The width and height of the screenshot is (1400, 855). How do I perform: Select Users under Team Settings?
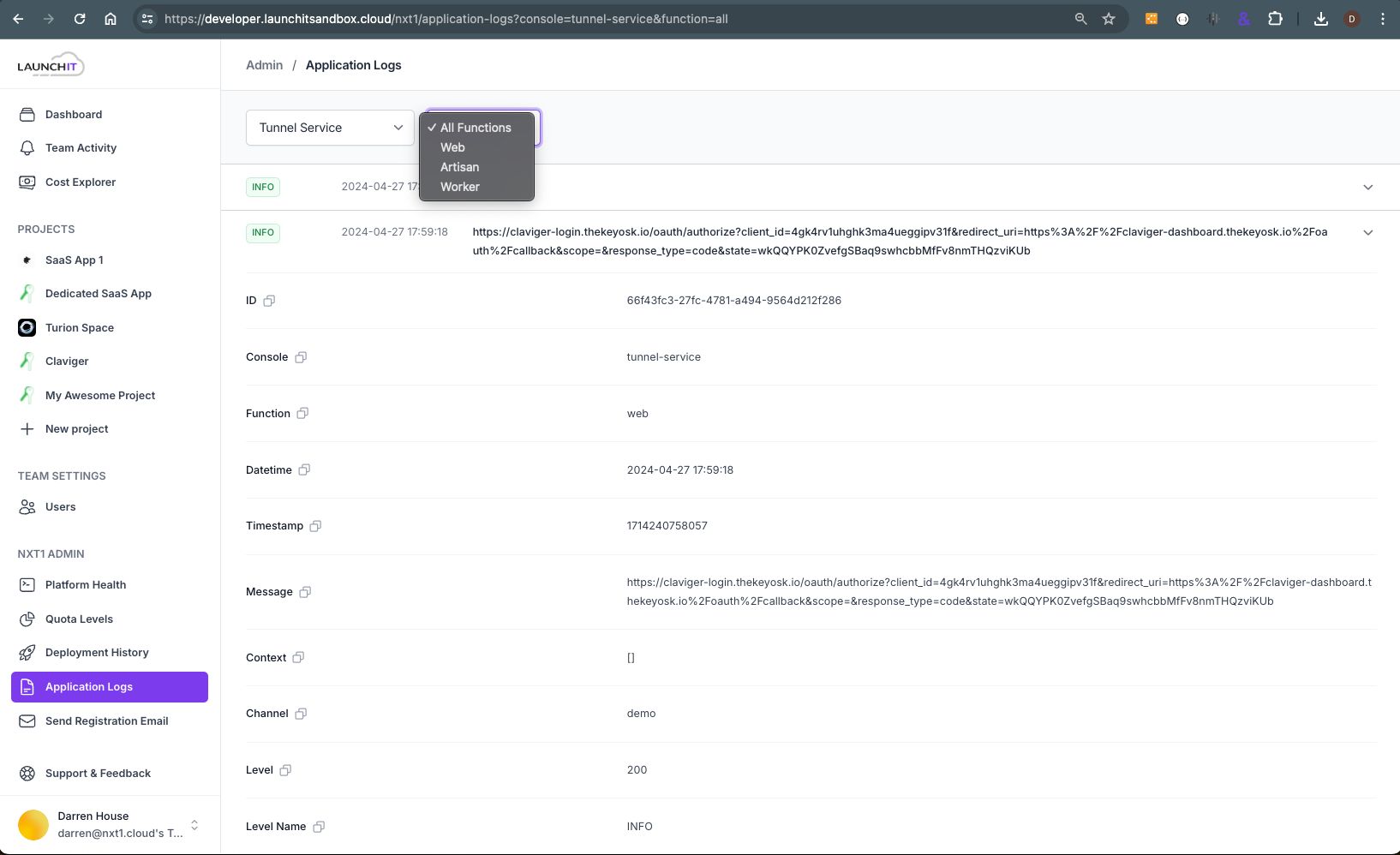point(58,506)
